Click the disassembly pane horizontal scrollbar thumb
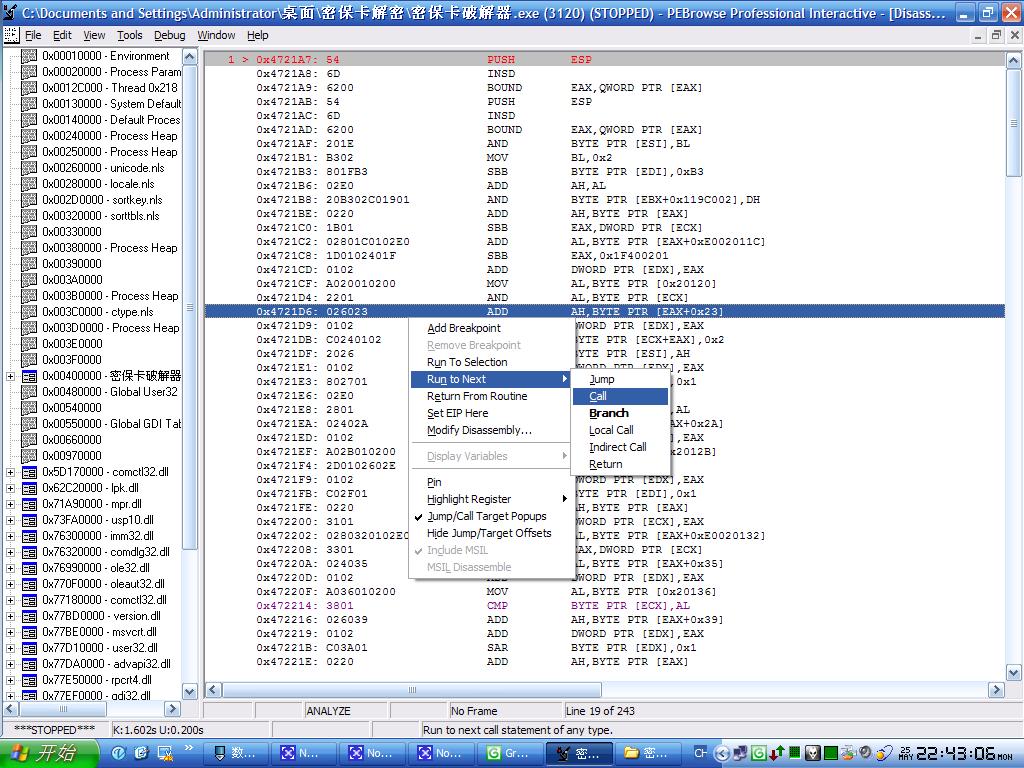This screenshot has height=768, width=1024. pos(412,690)
